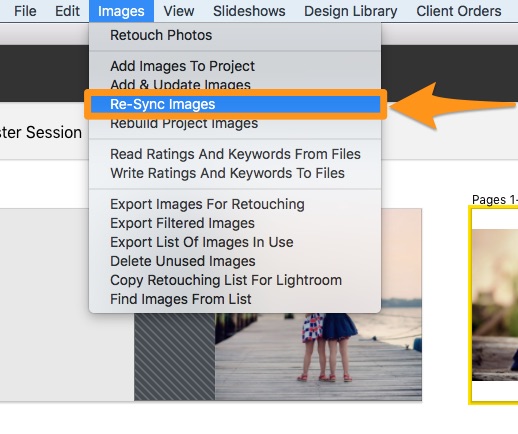Open the Edit menu

[67, 11]
